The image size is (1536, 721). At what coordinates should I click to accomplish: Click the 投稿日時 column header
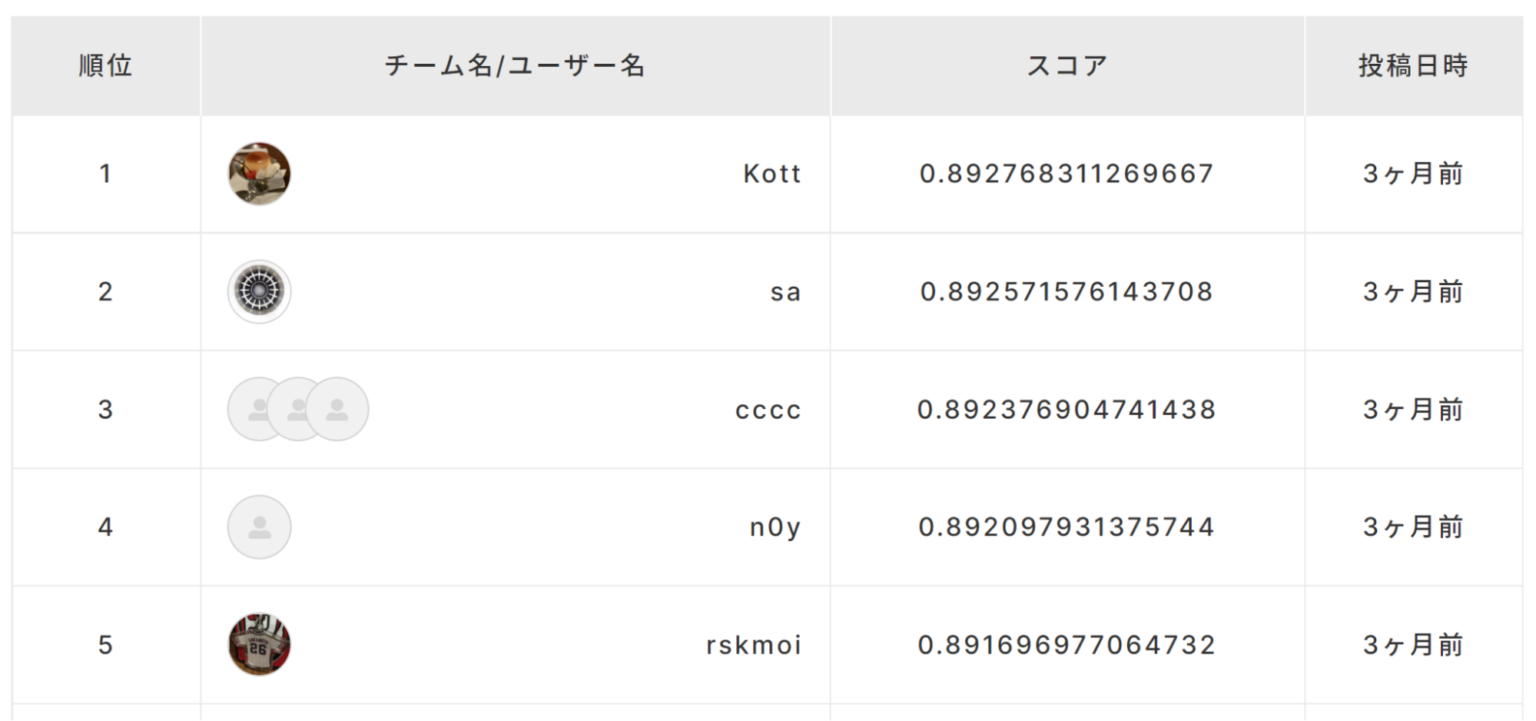[1414, 66]
